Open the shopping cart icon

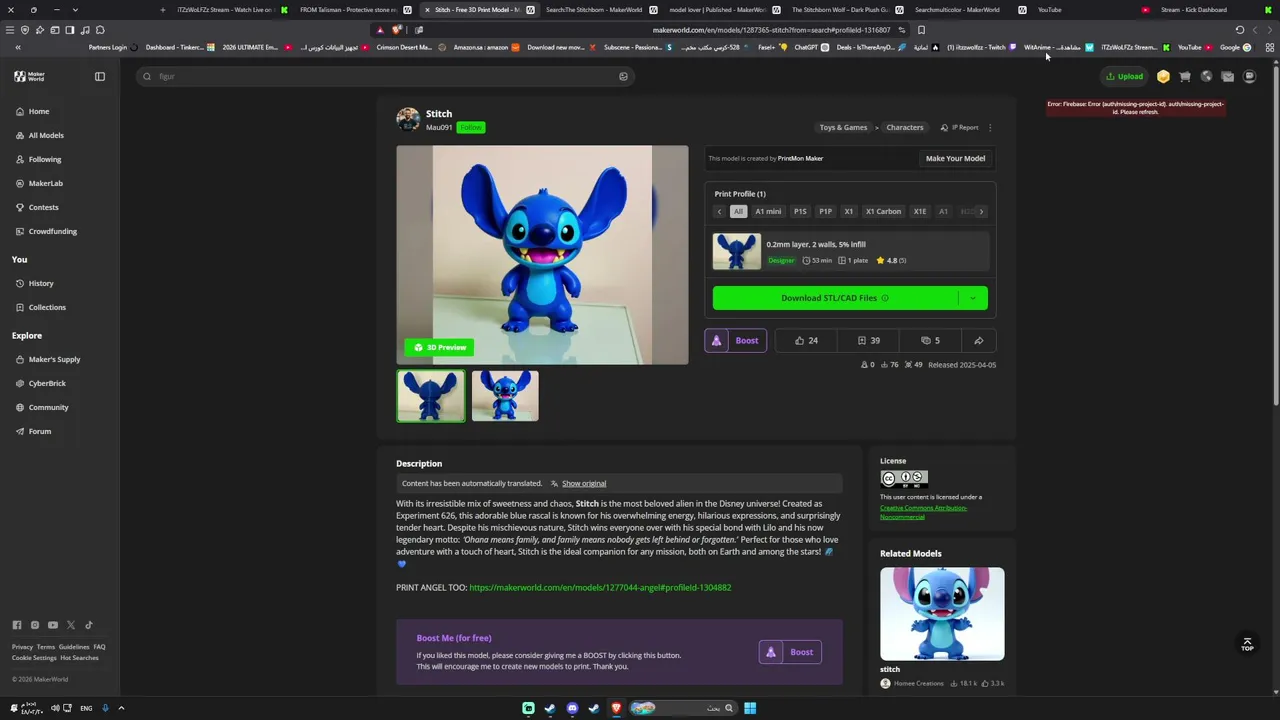pos(1185,76)
